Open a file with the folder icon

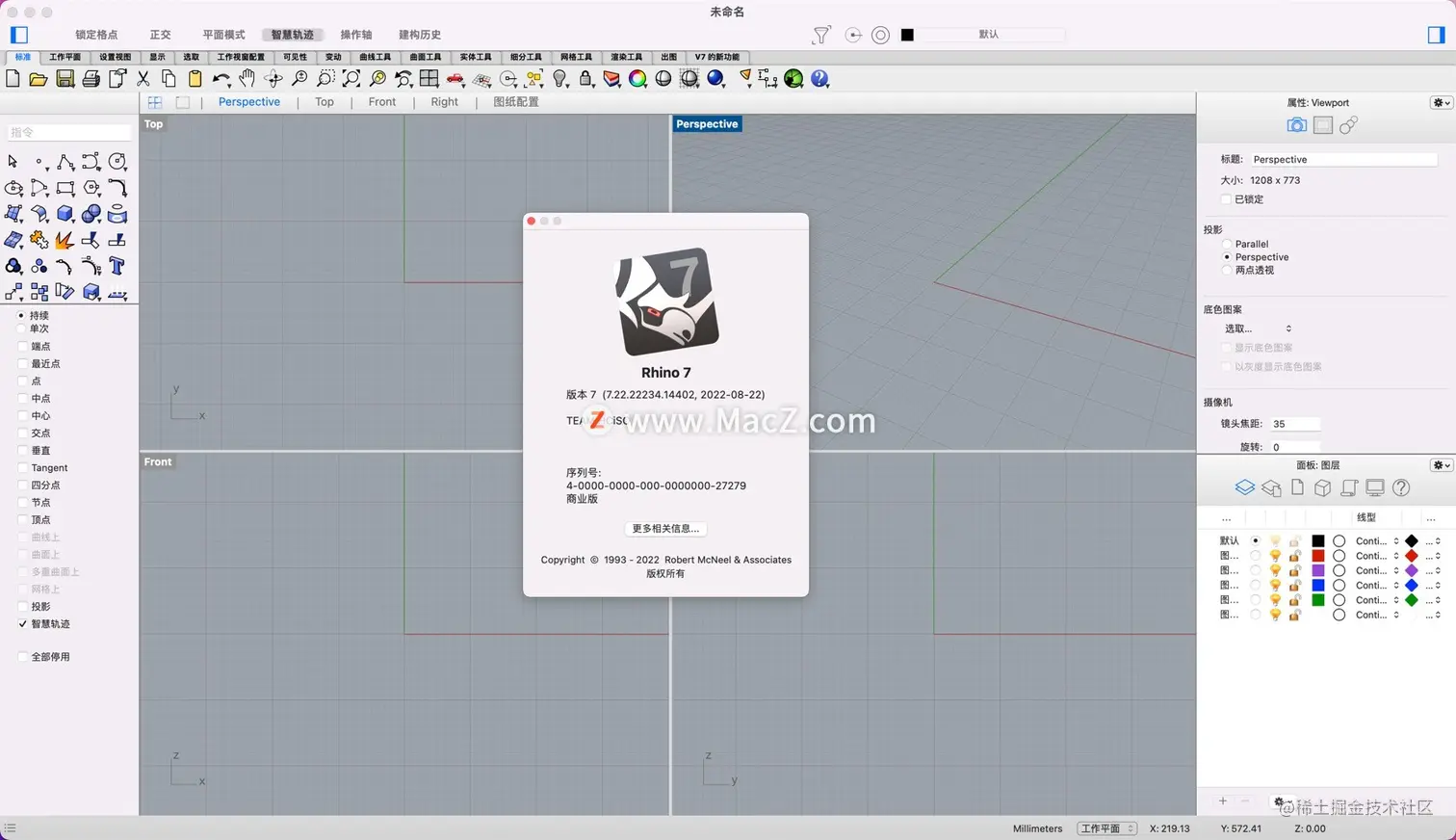click(39, 79)
